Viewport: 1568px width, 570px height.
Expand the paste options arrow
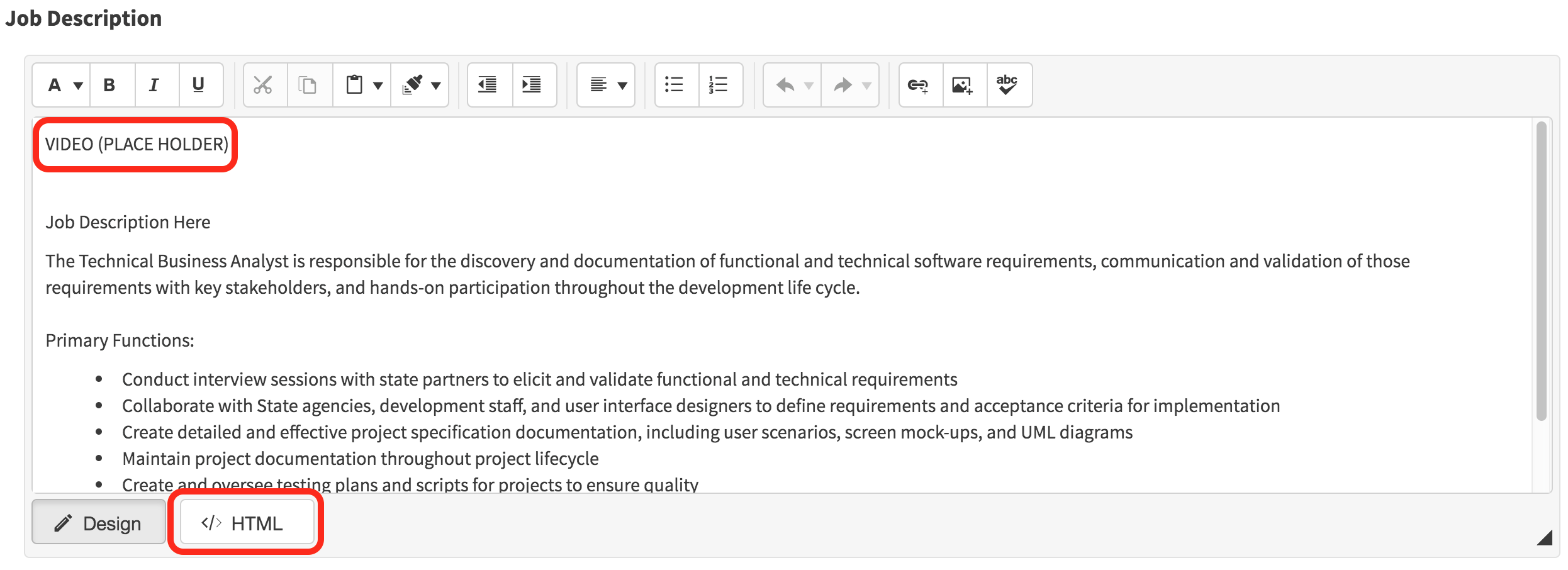pos(378,86)
